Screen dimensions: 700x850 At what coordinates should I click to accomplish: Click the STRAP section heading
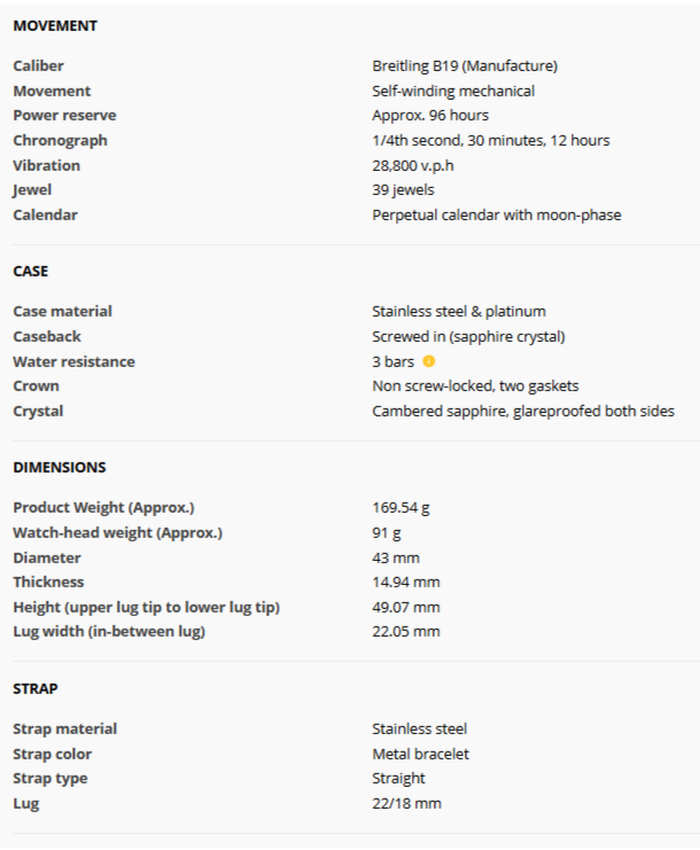click(35, 689)
